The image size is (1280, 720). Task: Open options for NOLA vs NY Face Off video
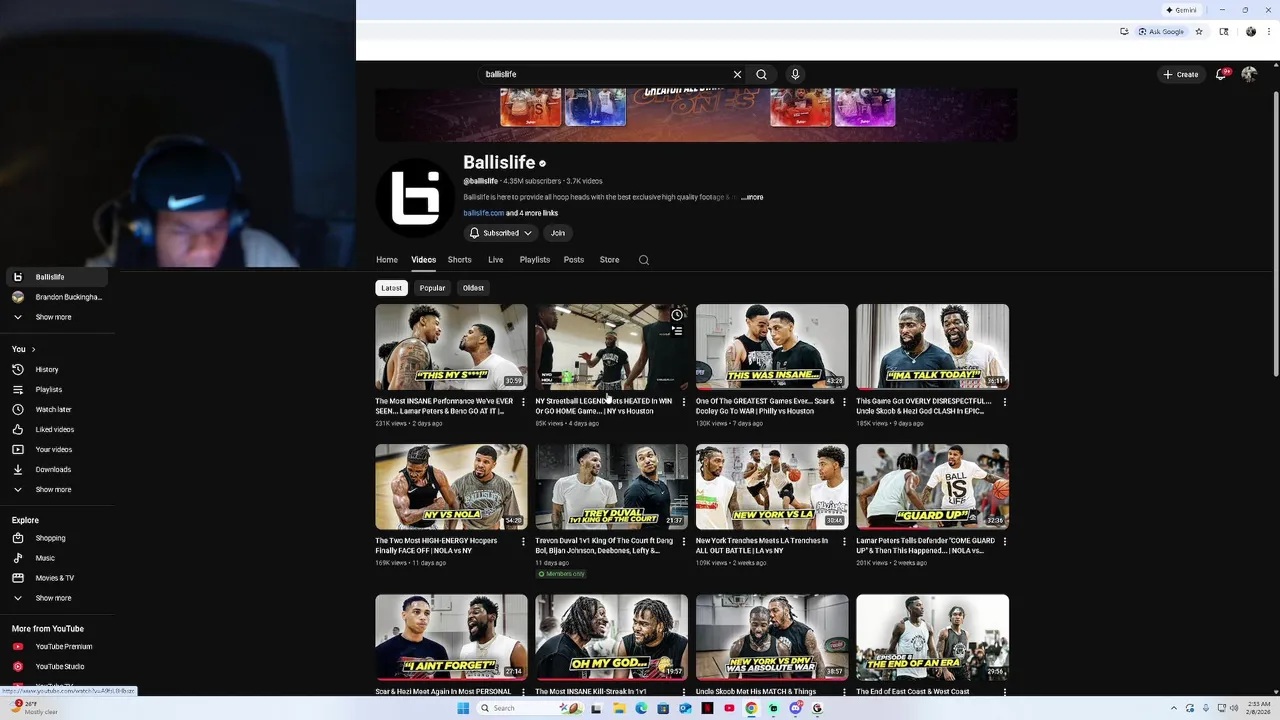(x=523, y=542)
